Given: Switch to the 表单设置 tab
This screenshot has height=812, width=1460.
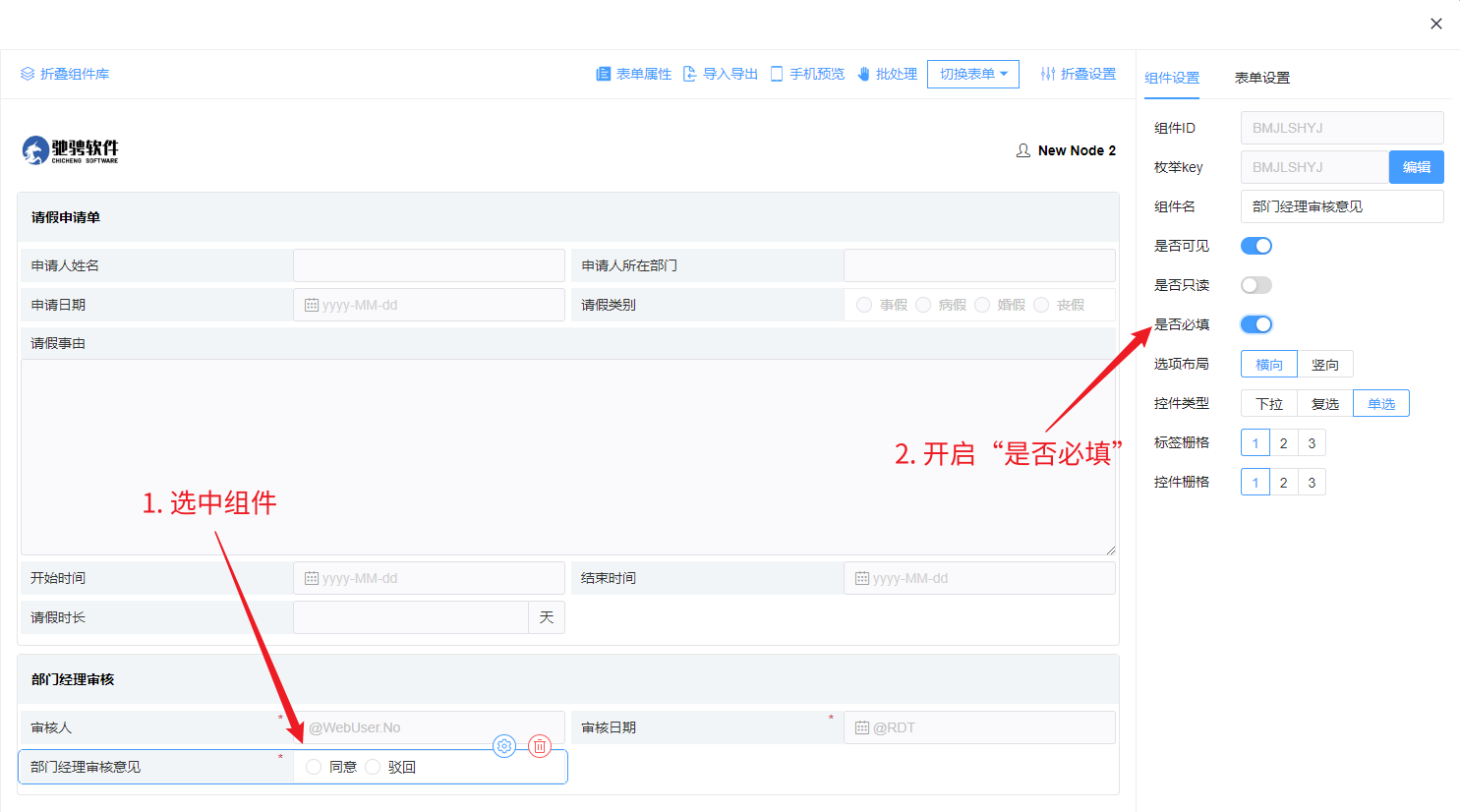Looking at the screenshot, I should point(1261,78).
